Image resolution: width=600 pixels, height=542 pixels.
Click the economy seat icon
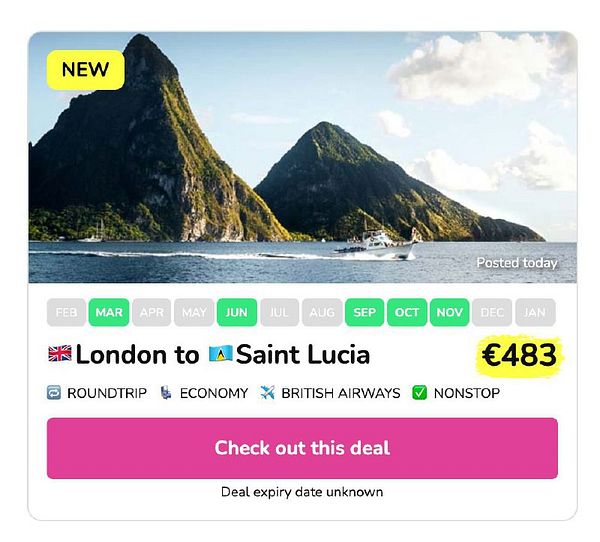pyautogui.click(x=165, y=393)
